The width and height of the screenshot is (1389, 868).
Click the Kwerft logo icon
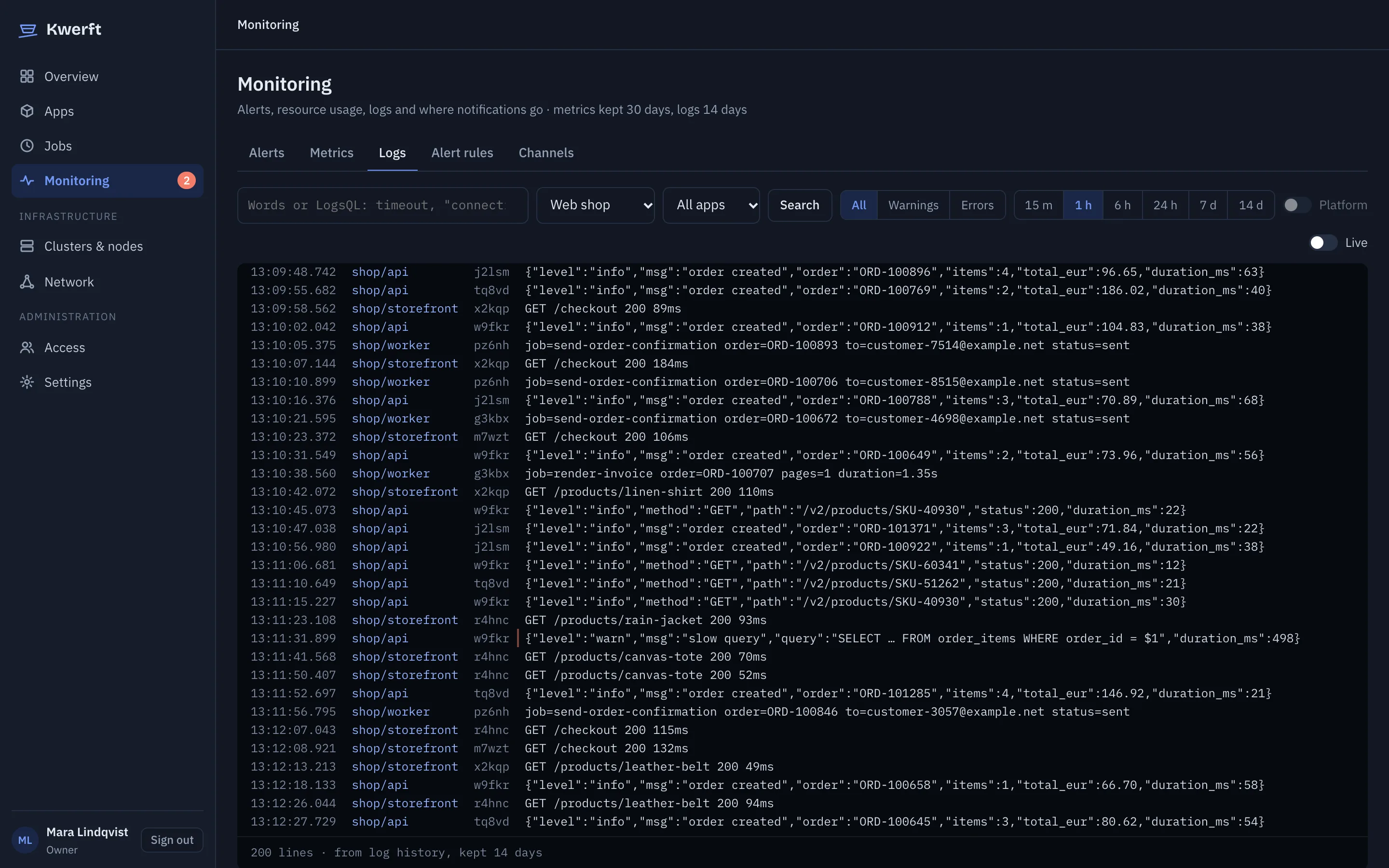coord(27,30)
